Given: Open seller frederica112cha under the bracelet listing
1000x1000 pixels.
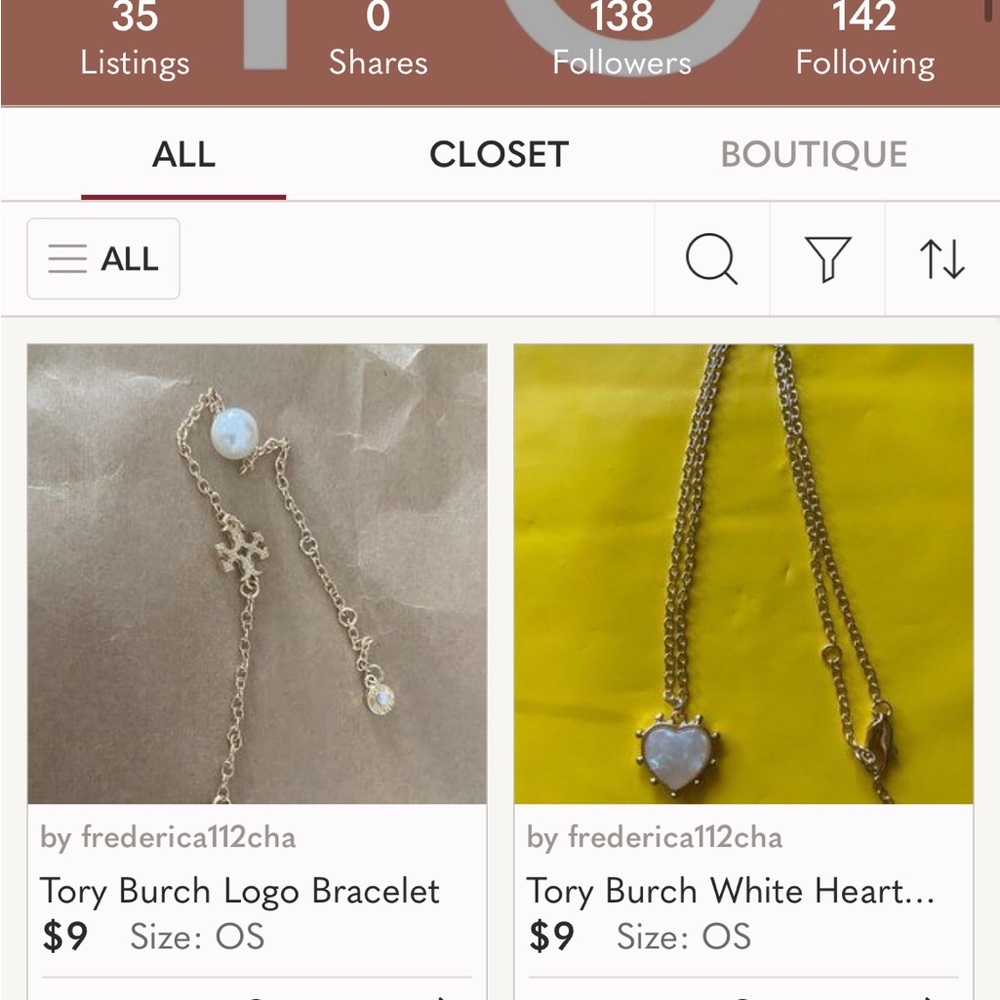Looking at the screenshot, I should coord(168,837).
